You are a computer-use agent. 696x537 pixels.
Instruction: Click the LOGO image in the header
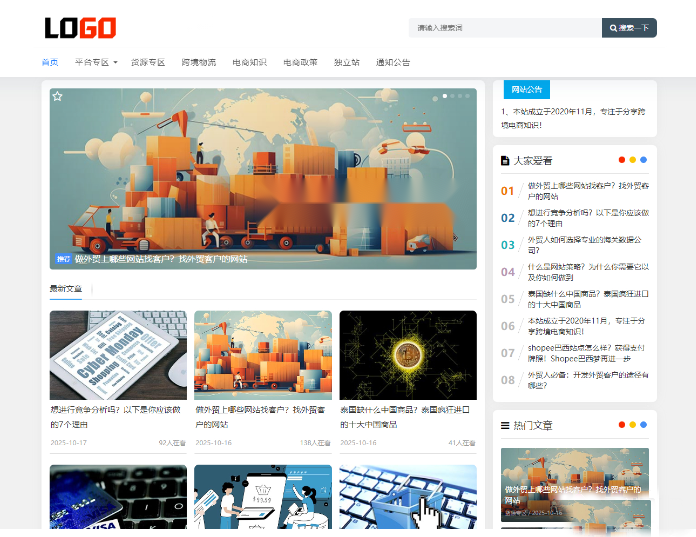pyautogui.click(x=80, y=28)
